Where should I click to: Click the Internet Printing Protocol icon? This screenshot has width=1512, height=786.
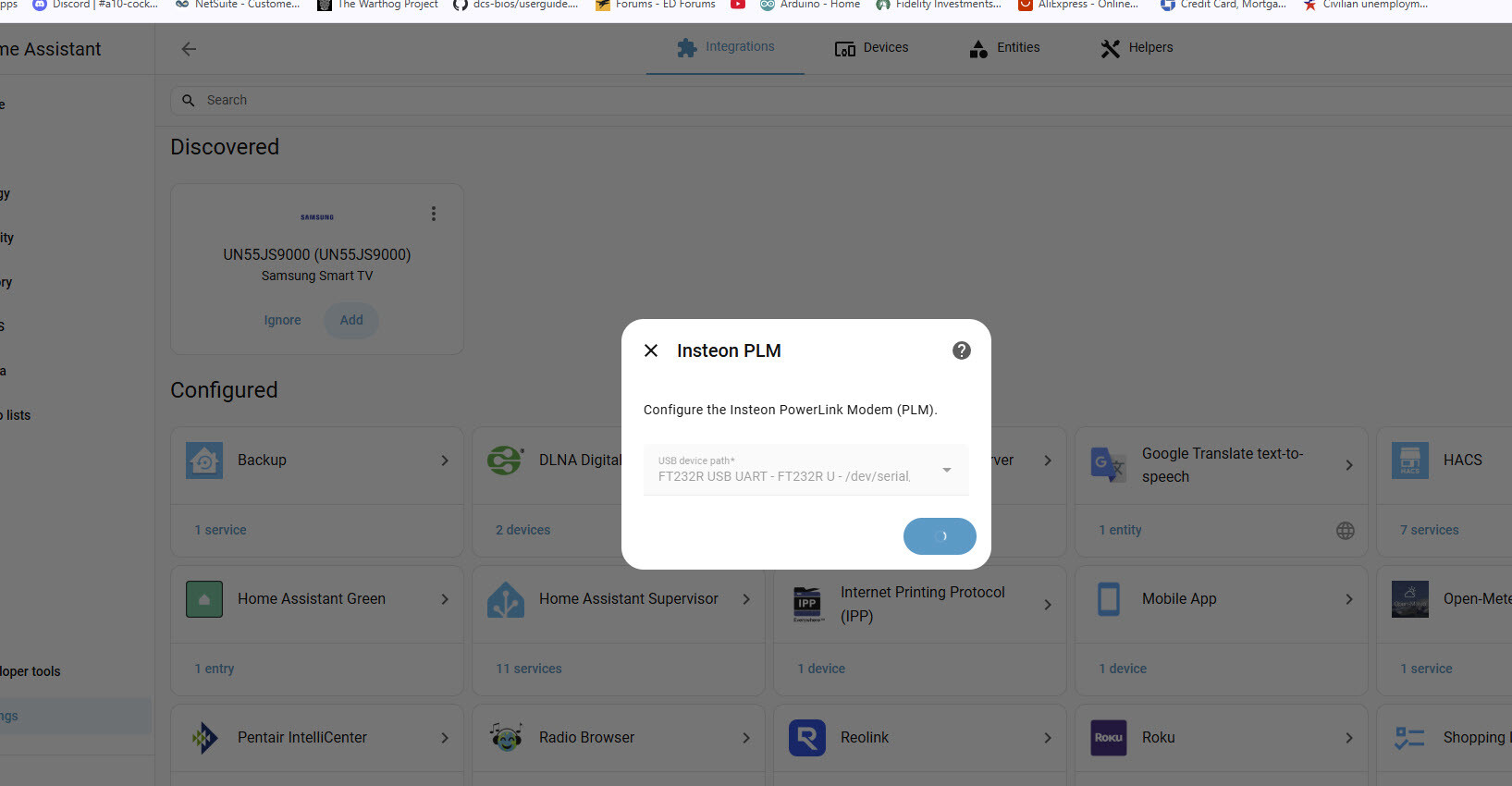[807, 604]
